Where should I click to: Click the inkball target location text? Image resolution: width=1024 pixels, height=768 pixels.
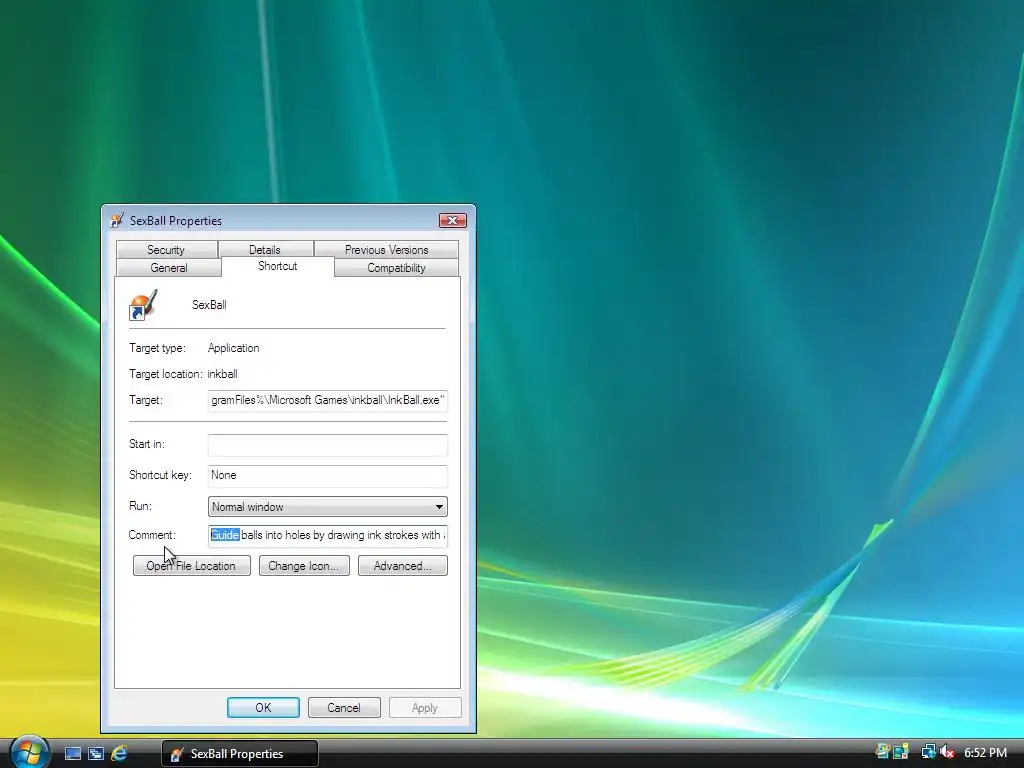point(223,374)
